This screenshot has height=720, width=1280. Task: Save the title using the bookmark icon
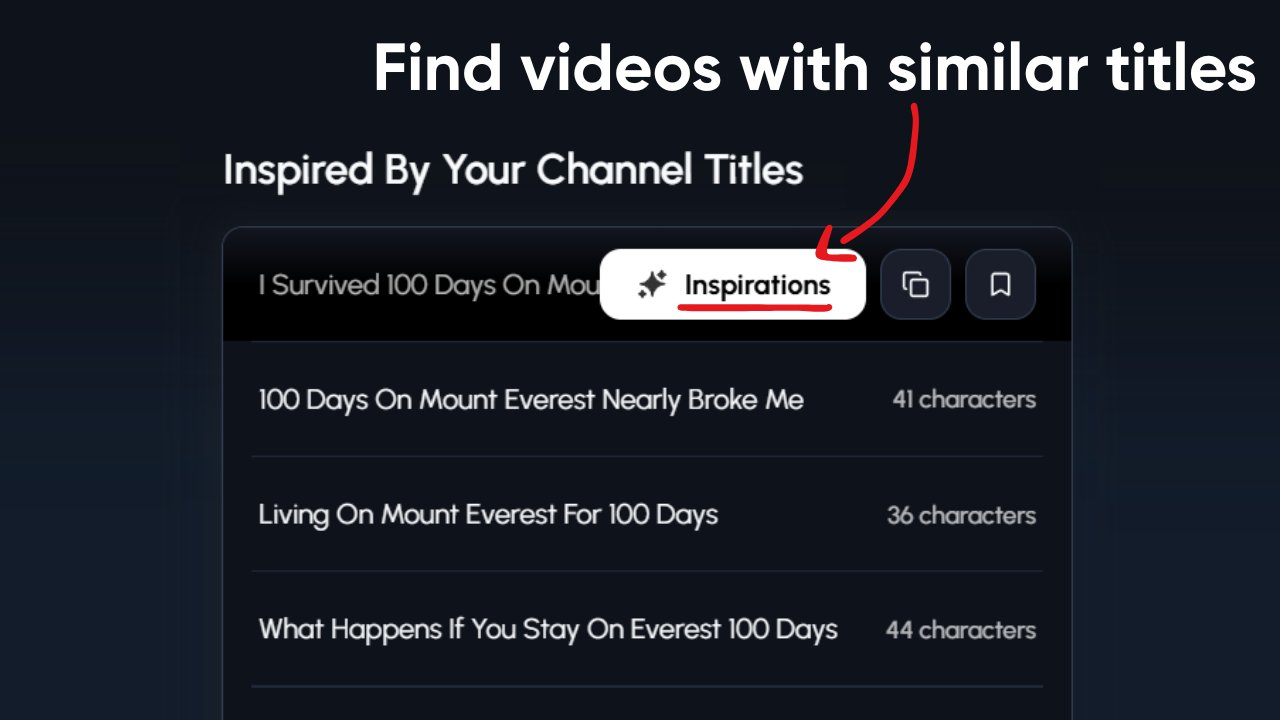(x=1000, y=285)
